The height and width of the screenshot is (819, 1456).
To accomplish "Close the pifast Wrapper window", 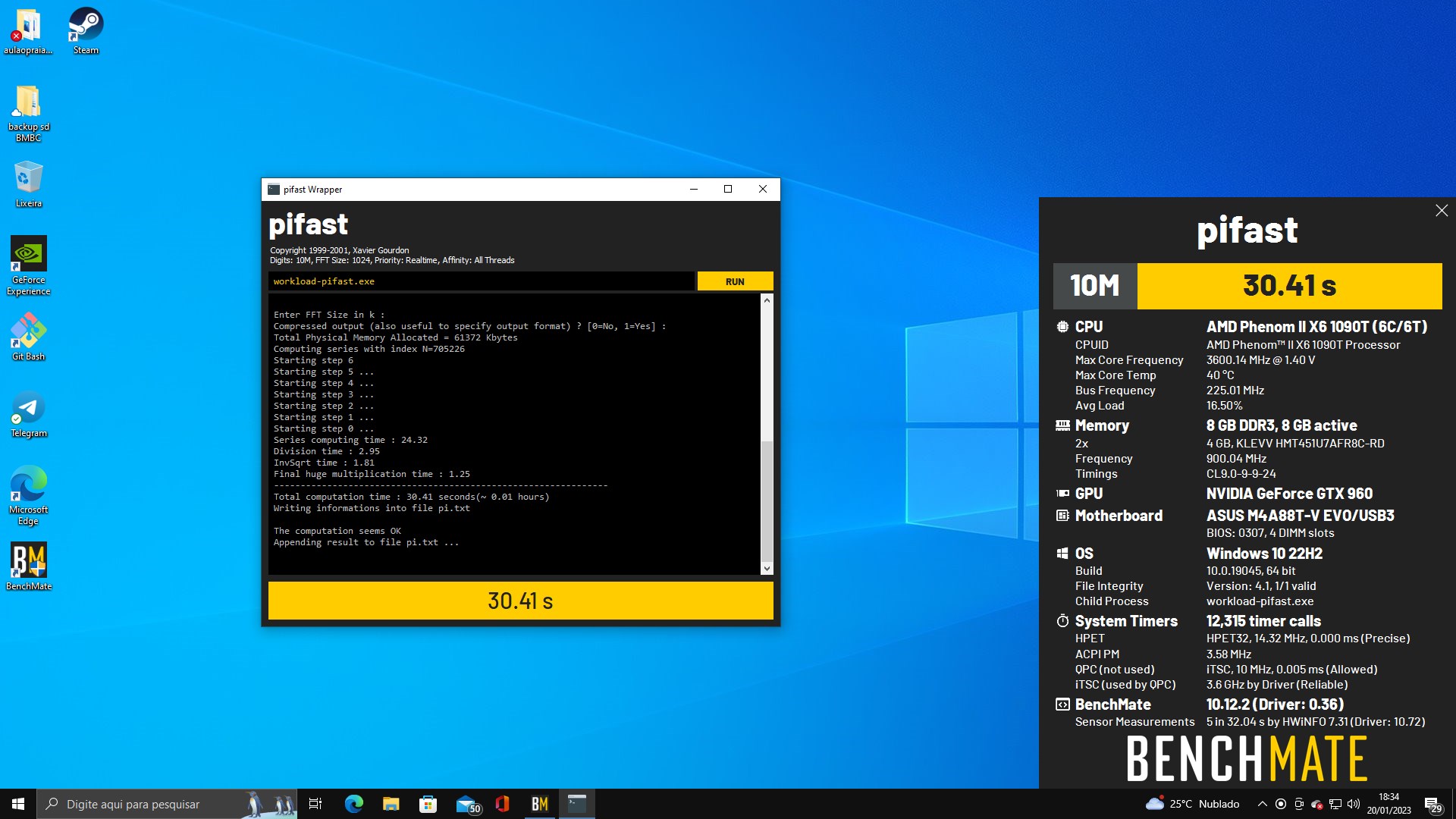I will pos(763,190).
